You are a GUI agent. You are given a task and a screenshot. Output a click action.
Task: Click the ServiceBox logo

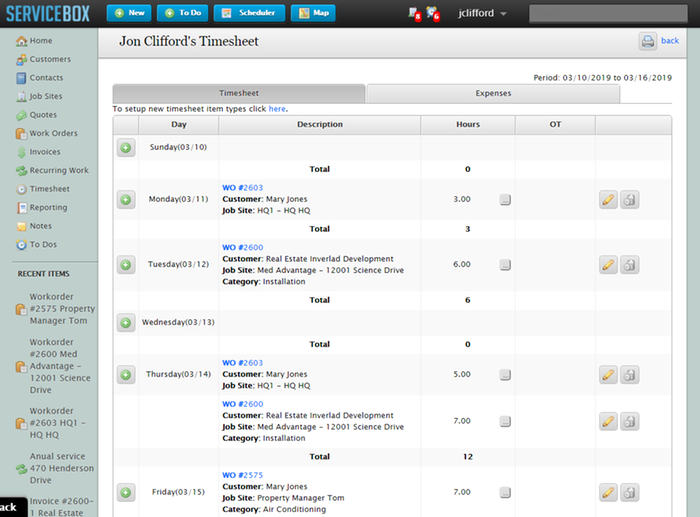coord(48,14)
